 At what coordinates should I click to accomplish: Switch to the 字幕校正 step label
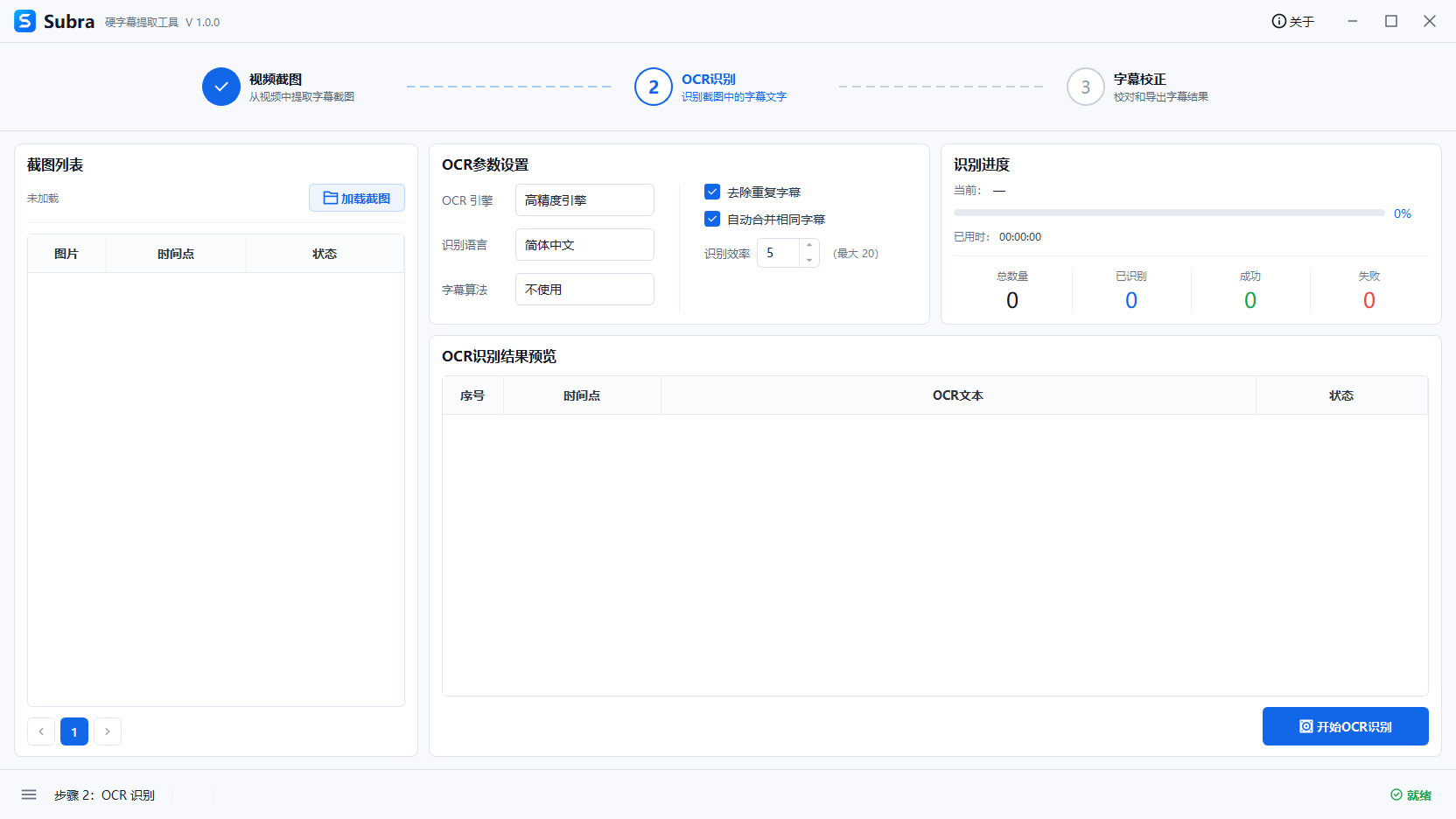[1139, 79]
